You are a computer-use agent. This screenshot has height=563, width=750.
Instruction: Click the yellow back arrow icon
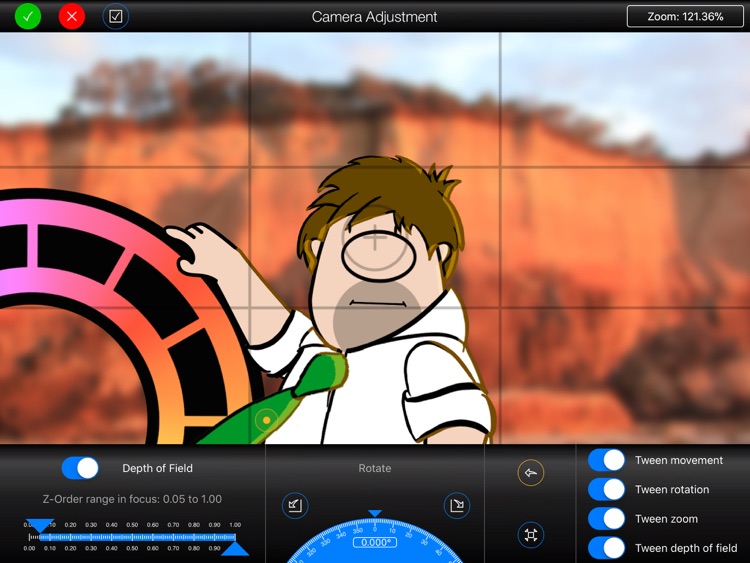530,473
